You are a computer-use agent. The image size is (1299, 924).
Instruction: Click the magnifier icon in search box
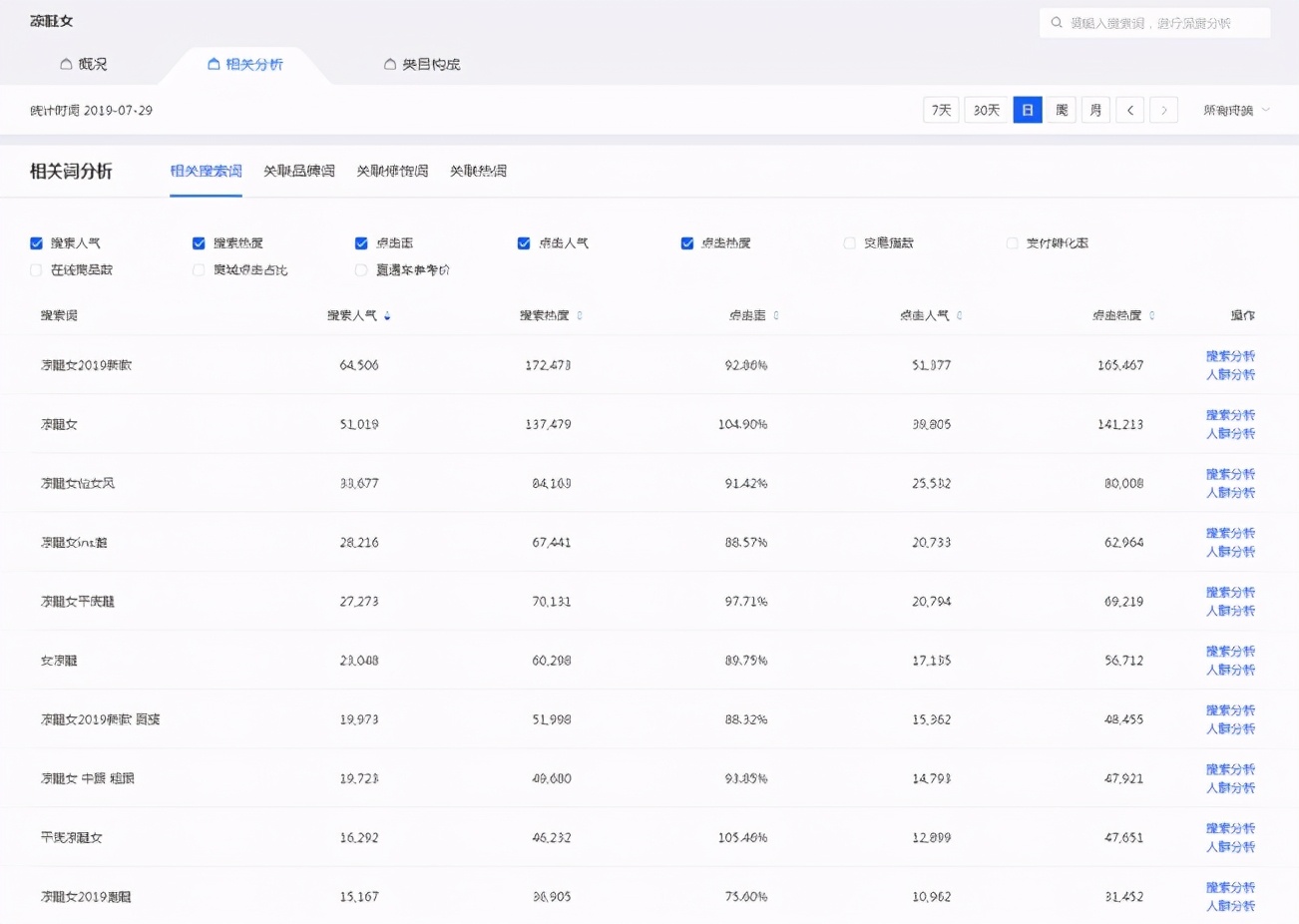point(1057,23)
